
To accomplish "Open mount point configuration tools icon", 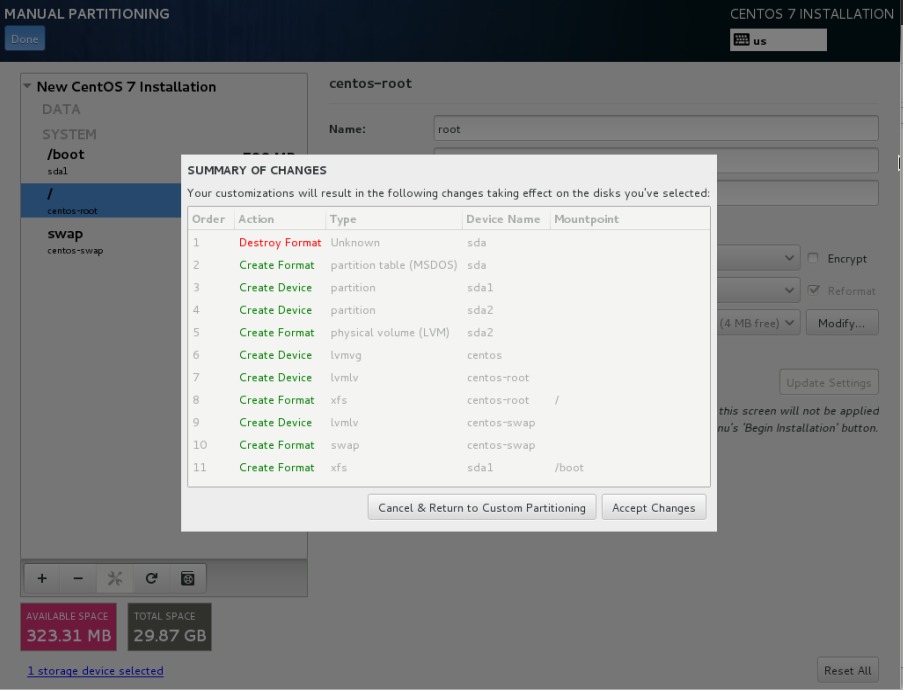I will [115, 578].
